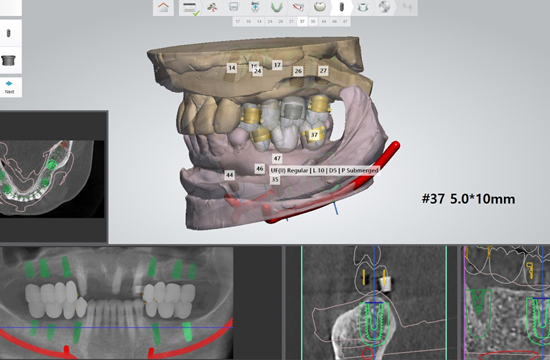The width and height of the screenshot is (550, 360).
Task: Click the red nerve circle marker in cross-section view
Action: (x=367, y=354)
